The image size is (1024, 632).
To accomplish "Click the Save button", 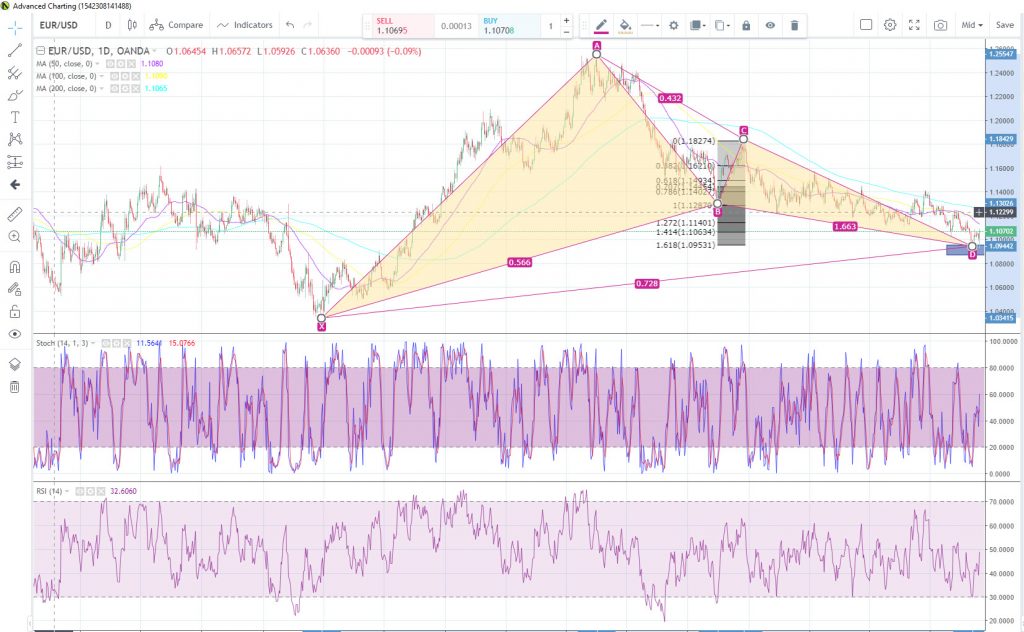I will click(1004, 25).
